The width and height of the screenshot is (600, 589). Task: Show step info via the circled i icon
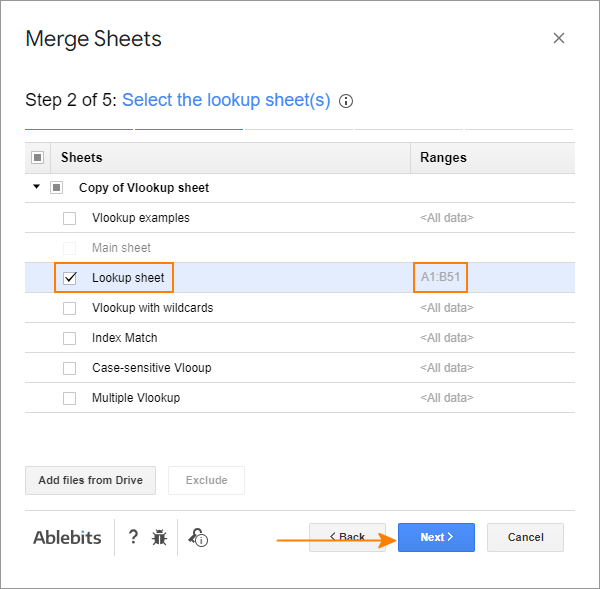346,101
